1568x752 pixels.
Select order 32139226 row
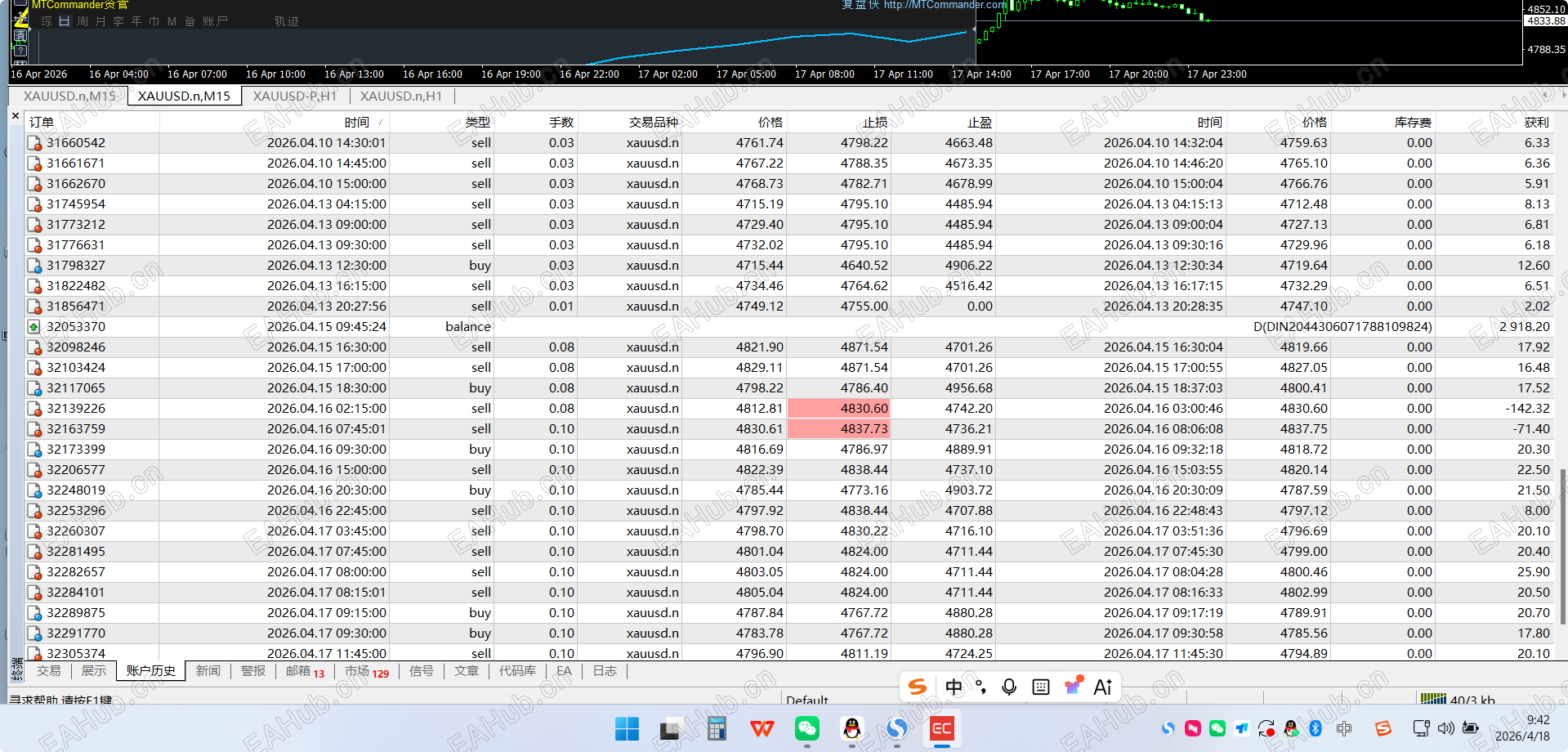tap(788, 408)
